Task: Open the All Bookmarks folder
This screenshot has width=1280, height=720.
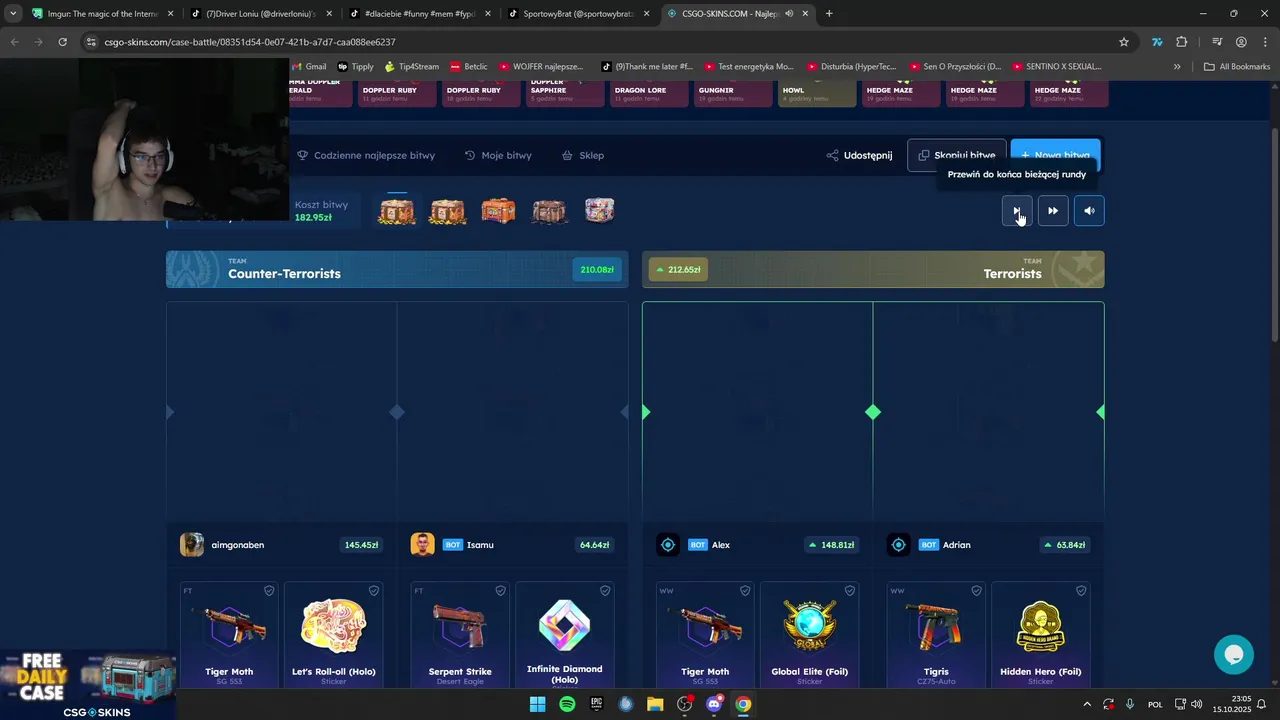Action: 1237,67
